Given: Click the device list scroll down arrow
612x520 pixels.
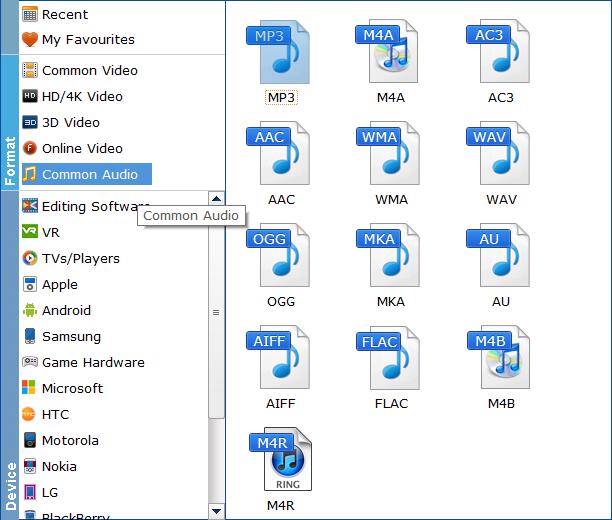Looking at the screenshot, I should point(216,511).
